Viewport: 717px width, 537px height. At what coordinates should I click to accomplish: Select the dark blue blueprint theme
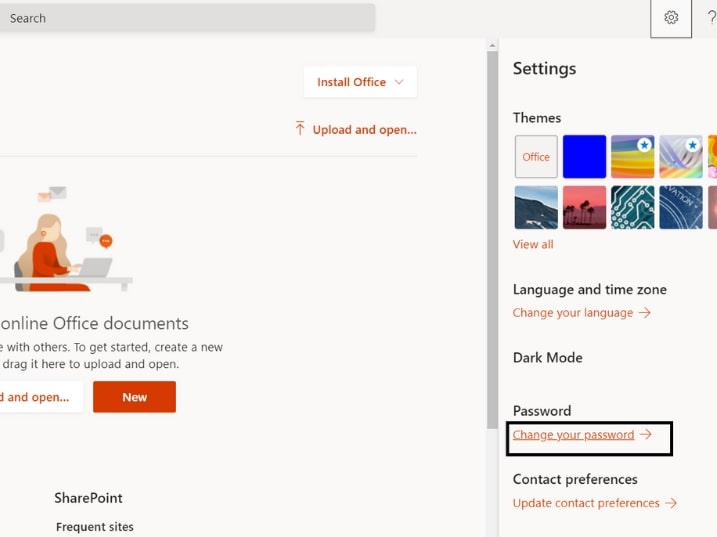pos(681,207)
